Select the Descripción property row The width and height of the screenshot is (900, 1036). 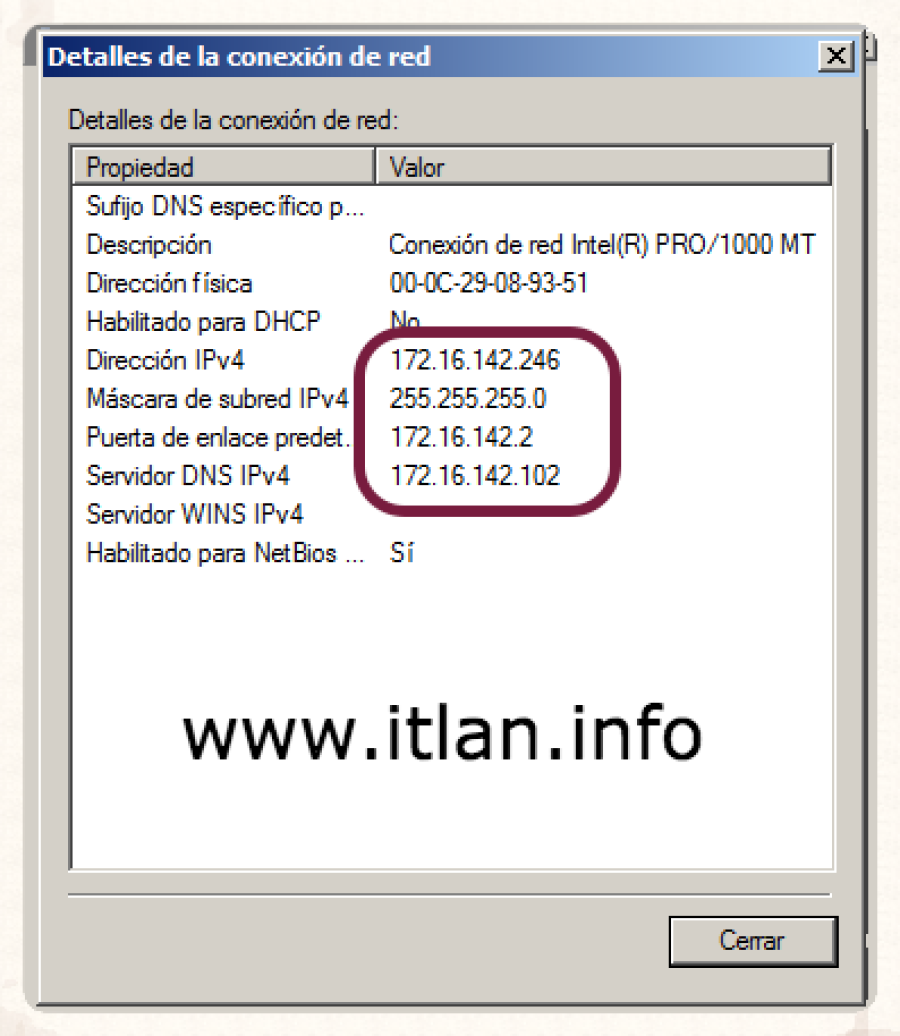[451, 244]
